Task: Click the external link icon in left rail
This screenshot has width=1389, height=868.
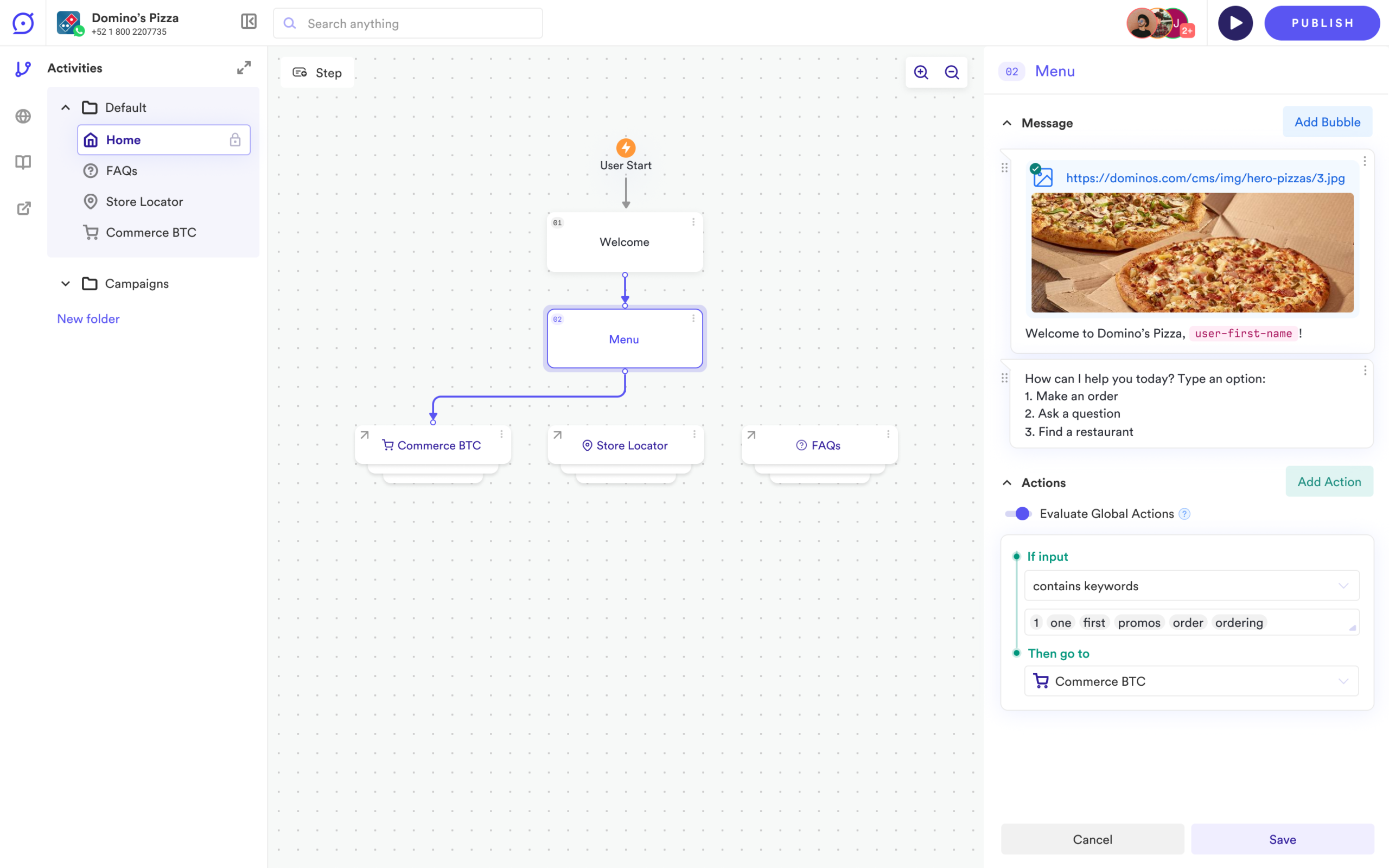Action: point(23,208)
